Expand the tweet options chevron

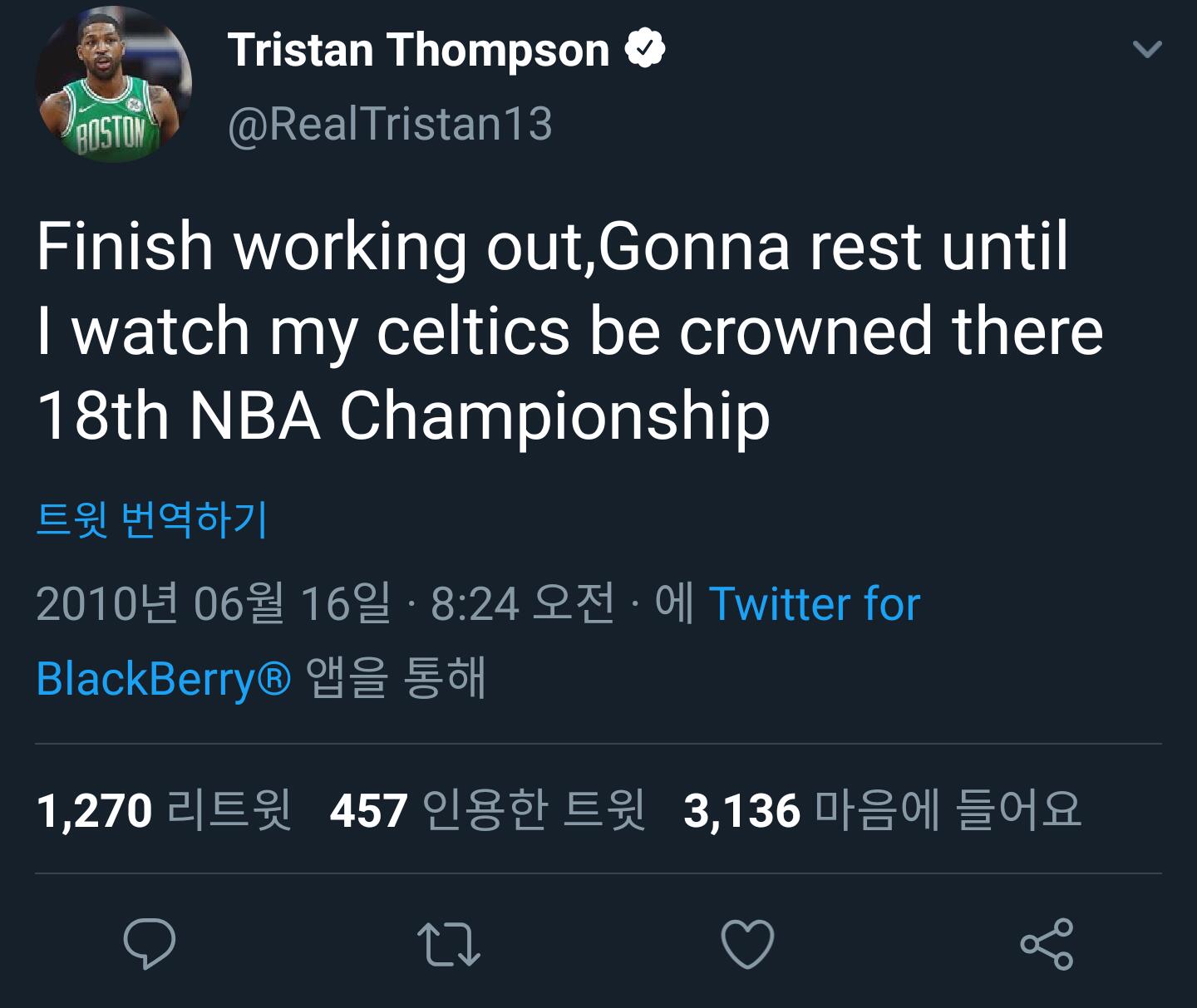point(1147,50)
